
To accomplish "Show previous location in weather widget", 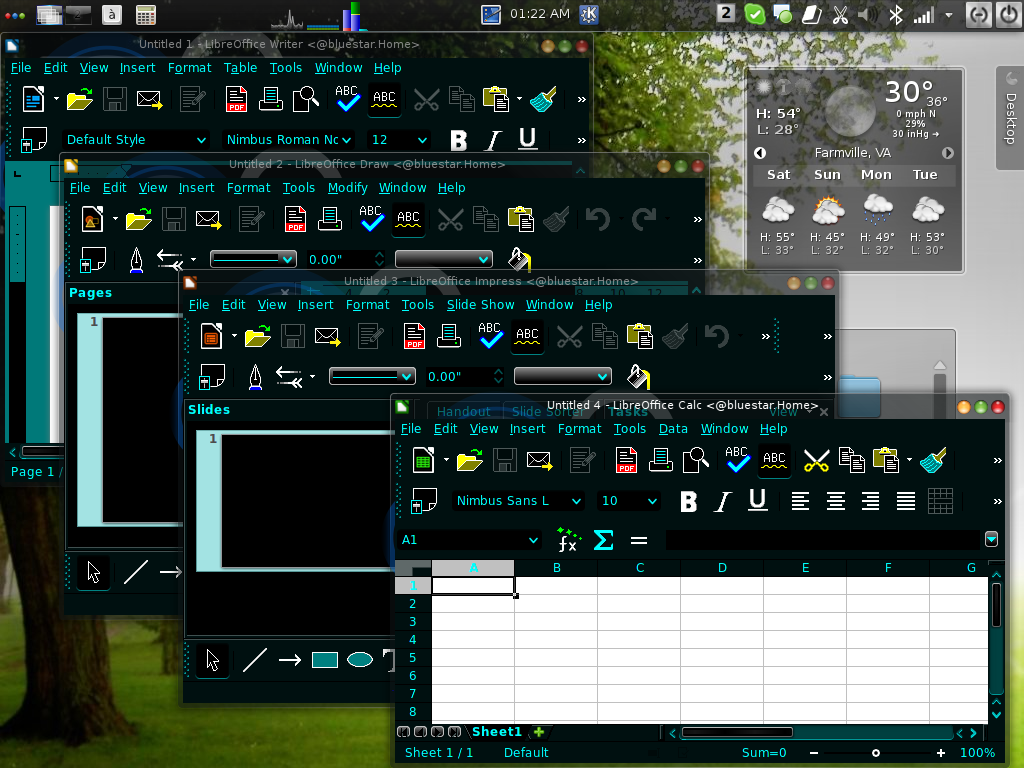I will tap(760, 153).
